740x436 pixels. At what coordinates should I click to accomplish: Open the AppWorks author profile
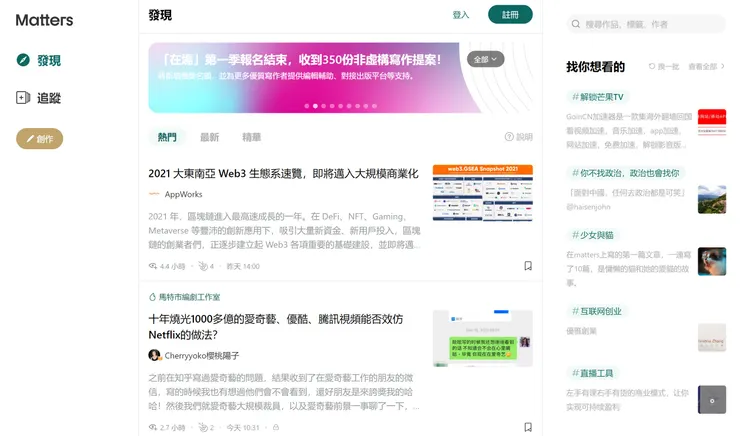(183, 194)
